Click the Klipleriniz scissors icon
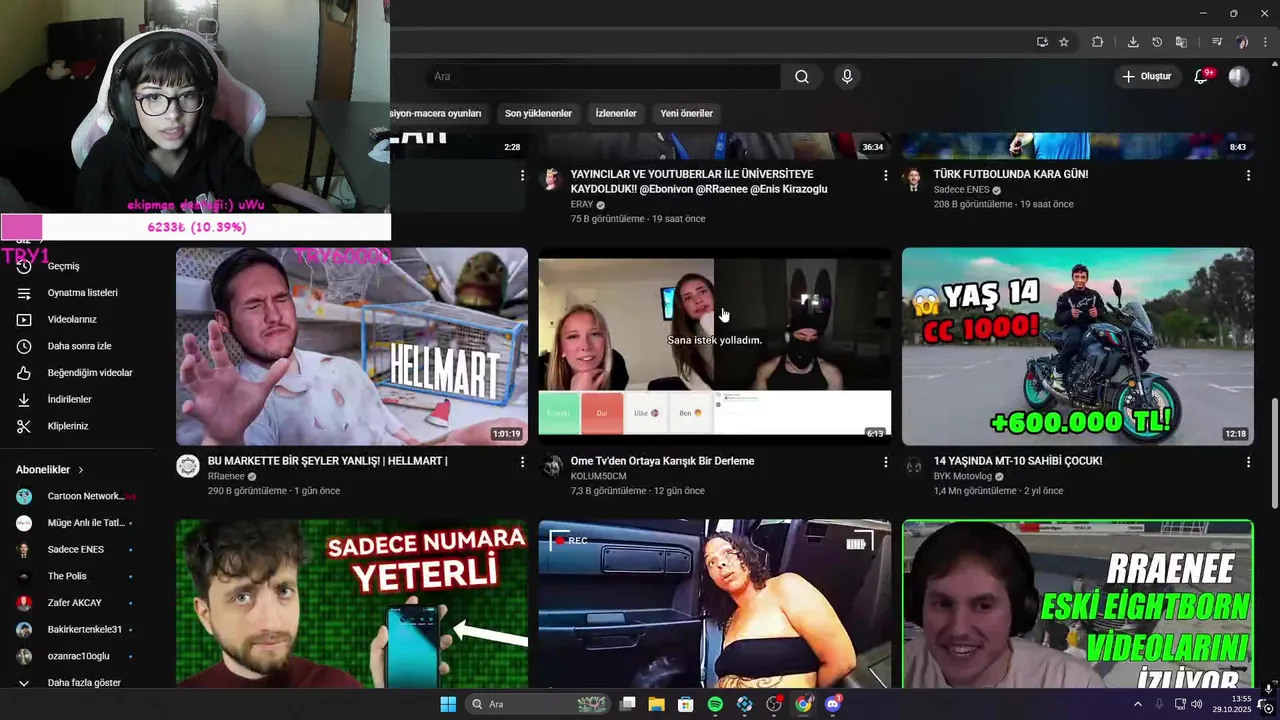 click(x=25, y=426)
